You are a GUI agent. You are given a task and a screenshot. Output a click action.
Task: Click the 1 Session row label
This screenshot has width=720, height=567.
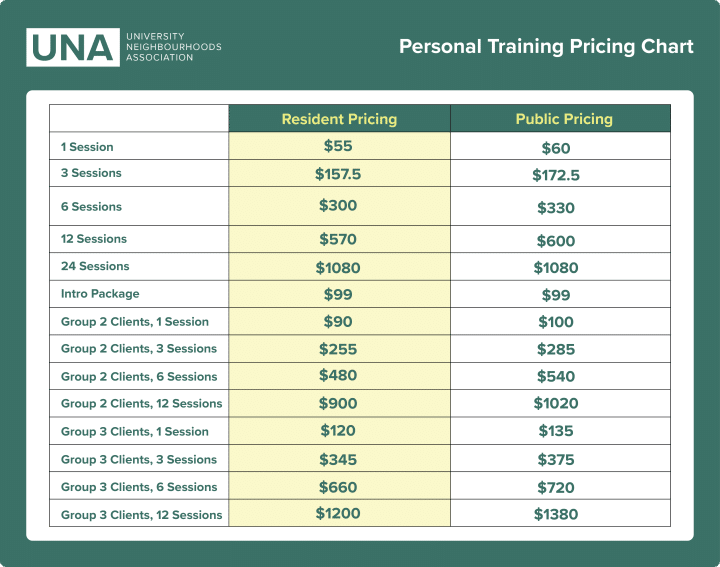point(88,147)
